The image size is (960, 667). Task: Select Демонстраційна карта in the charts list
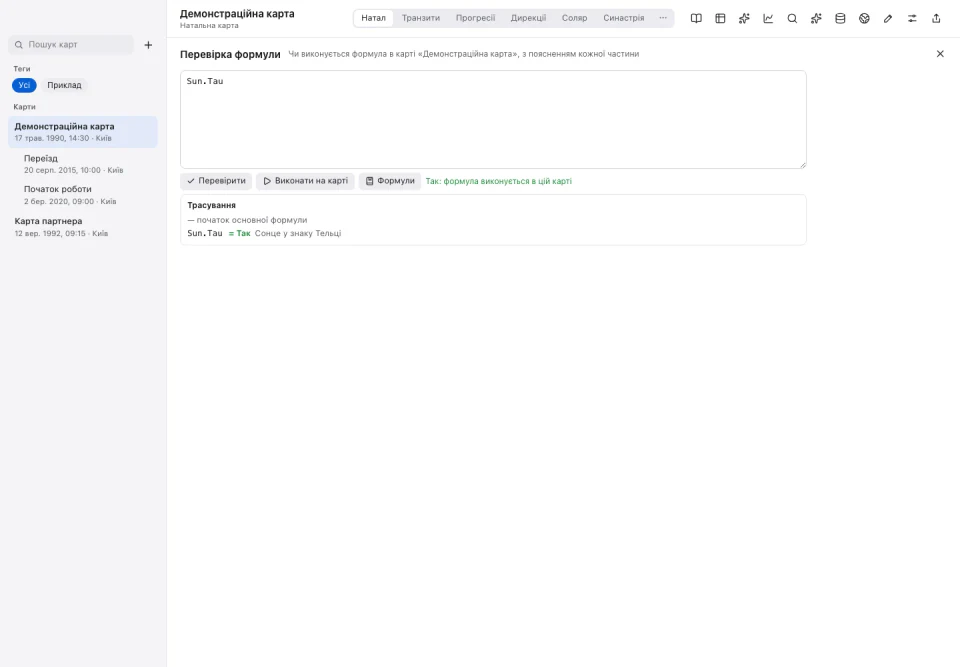tap(83, 132)
